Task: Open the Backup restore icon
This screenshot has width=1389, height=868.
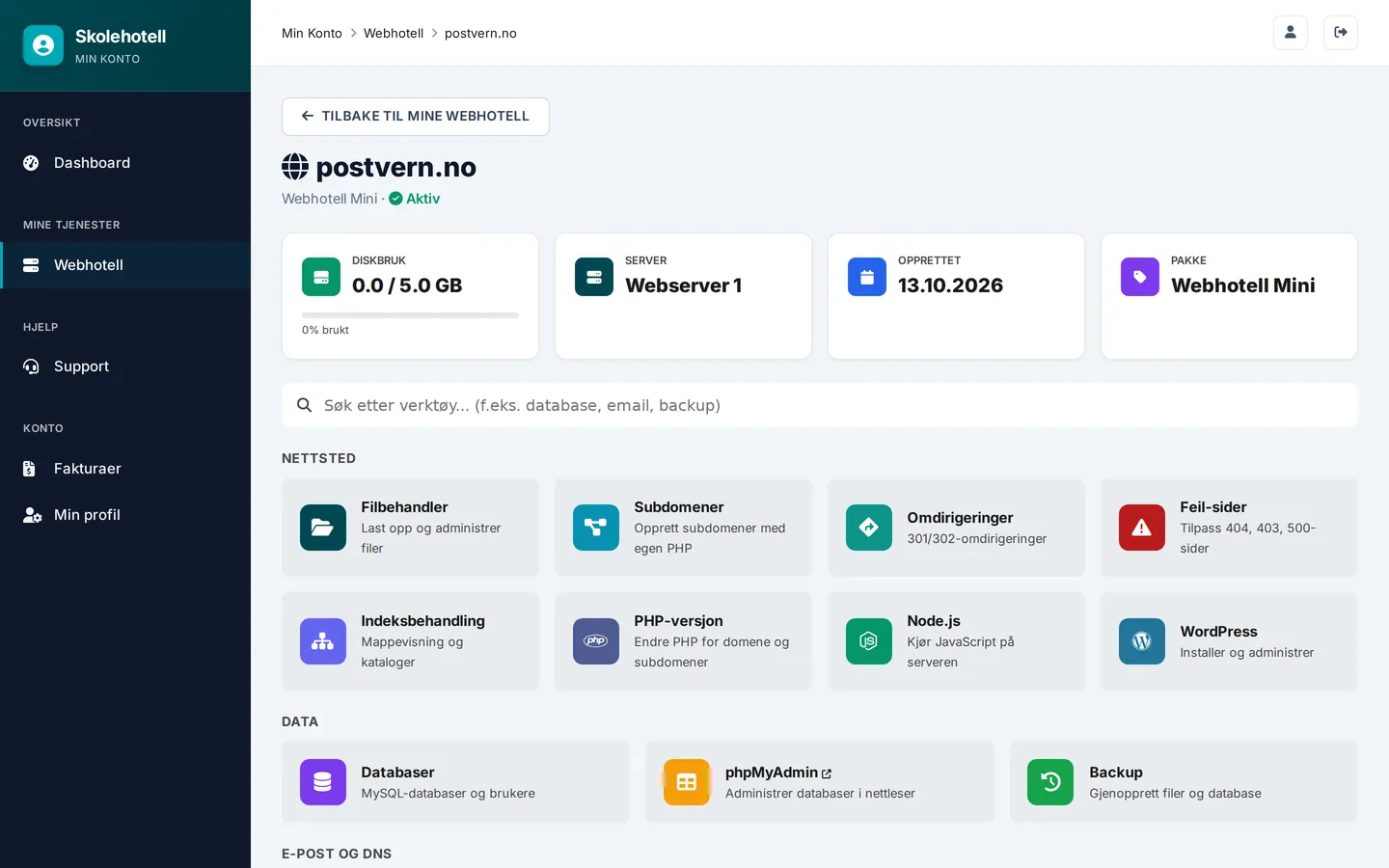Action: tap(1050, 782)
